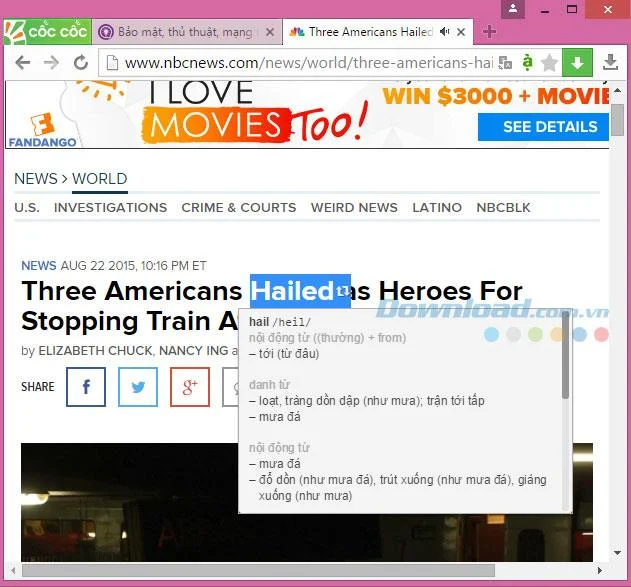Screen dimensions: 631x587
Task: Toggle Vietnamese accent icon in address bar
Action: coord(527,62)
